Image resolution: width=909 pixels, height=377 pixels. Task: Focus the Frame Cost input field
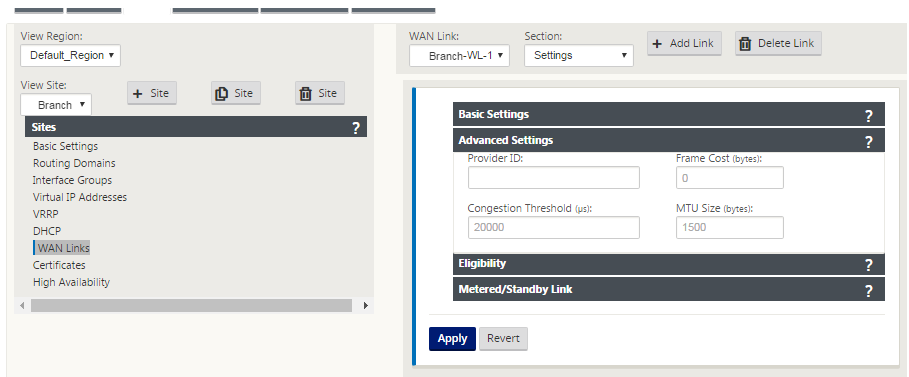click(x=730, y=177)
